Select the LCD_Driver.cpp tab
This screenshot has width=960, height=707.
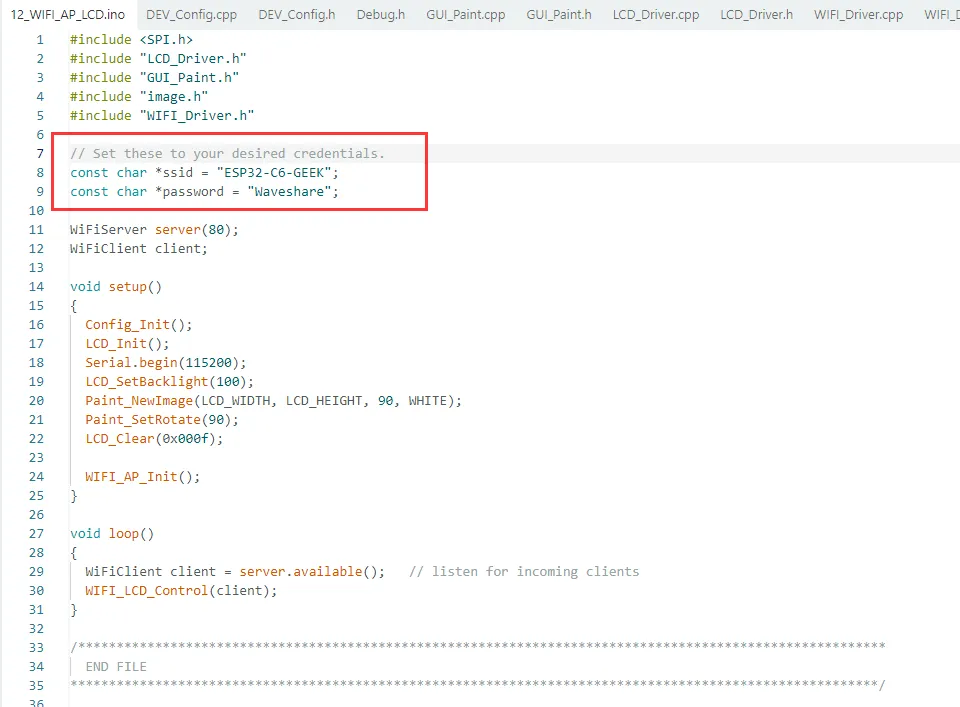pos(656,15)
